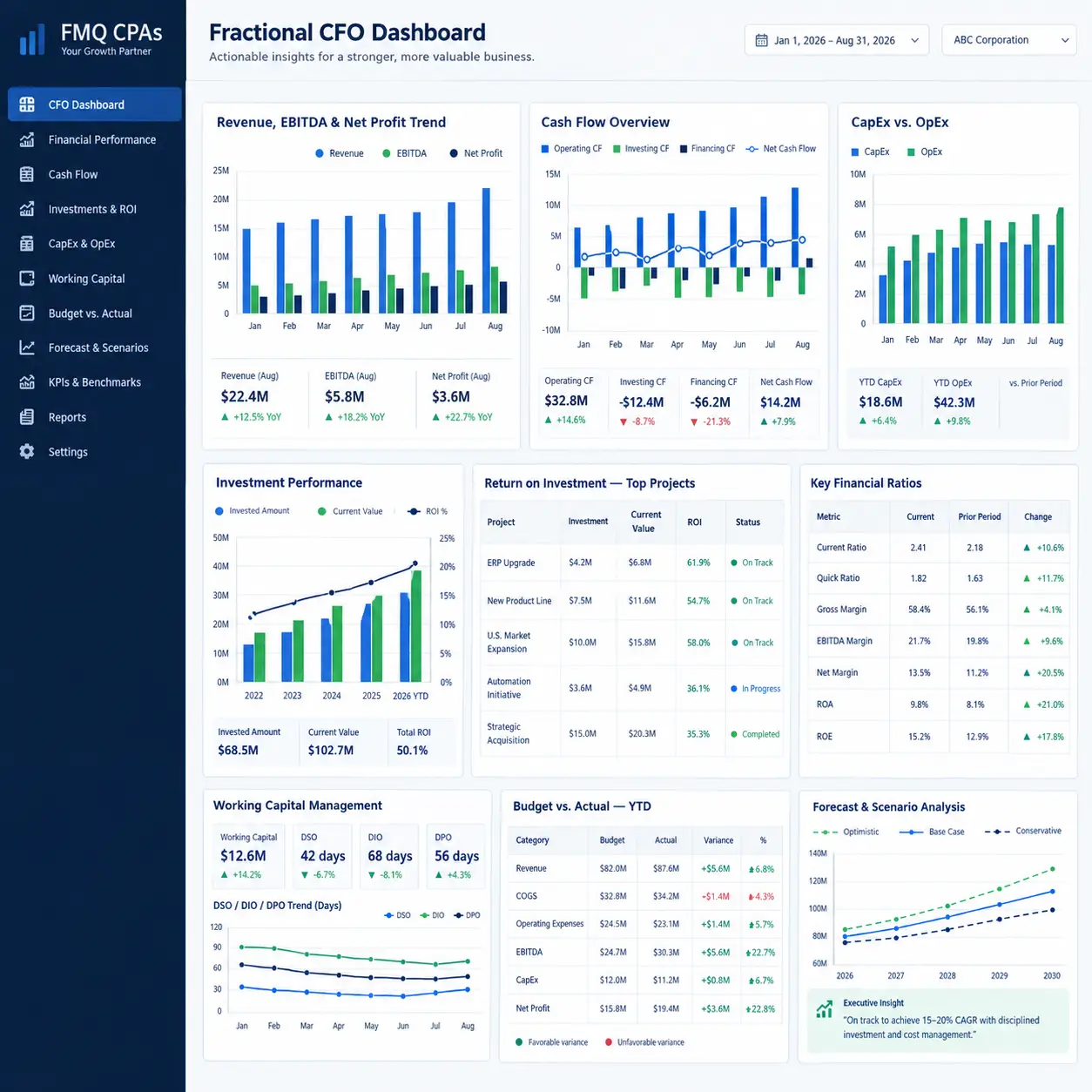Viewport: 1092px width, 1092px height.
Task: Toggle the Revenue legend in trend chart
Action: [x=339, y=153]
